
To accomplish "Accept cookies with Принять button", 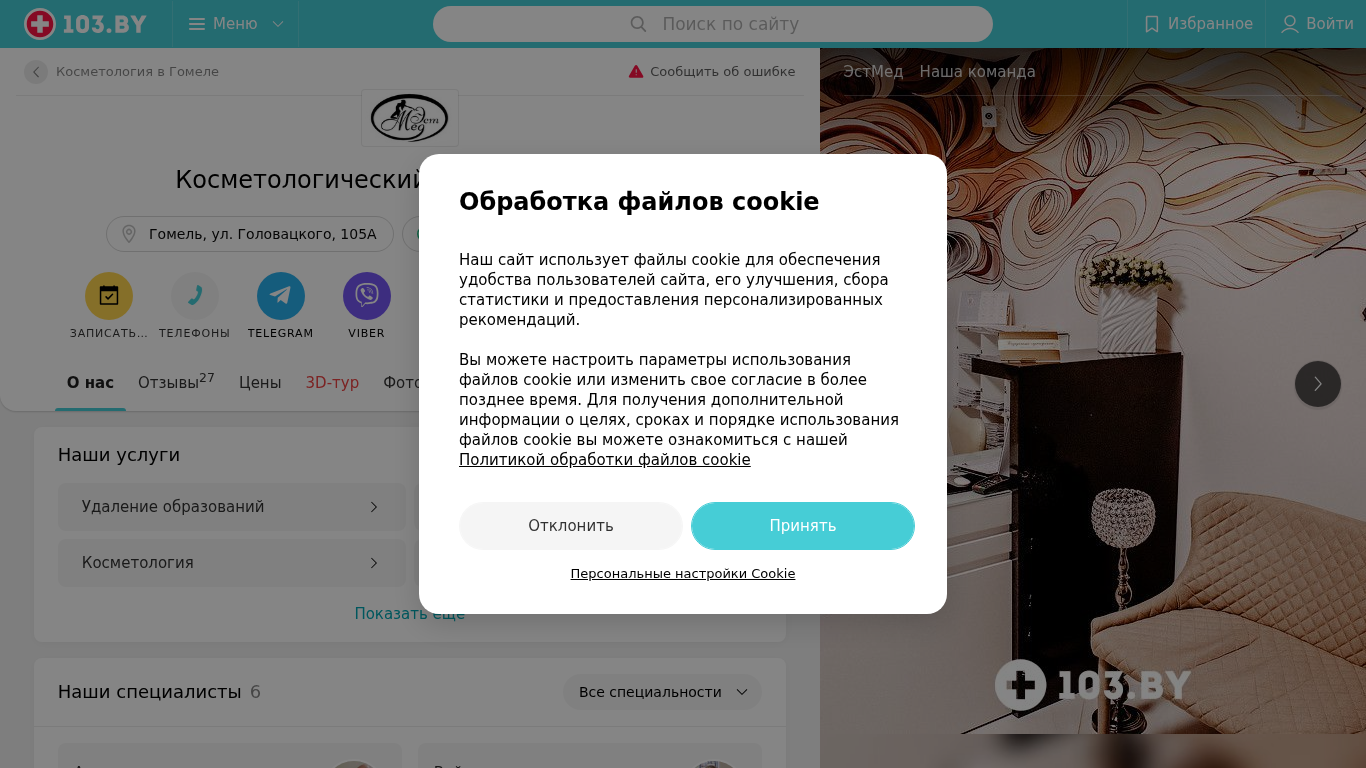I will (803, 526).
